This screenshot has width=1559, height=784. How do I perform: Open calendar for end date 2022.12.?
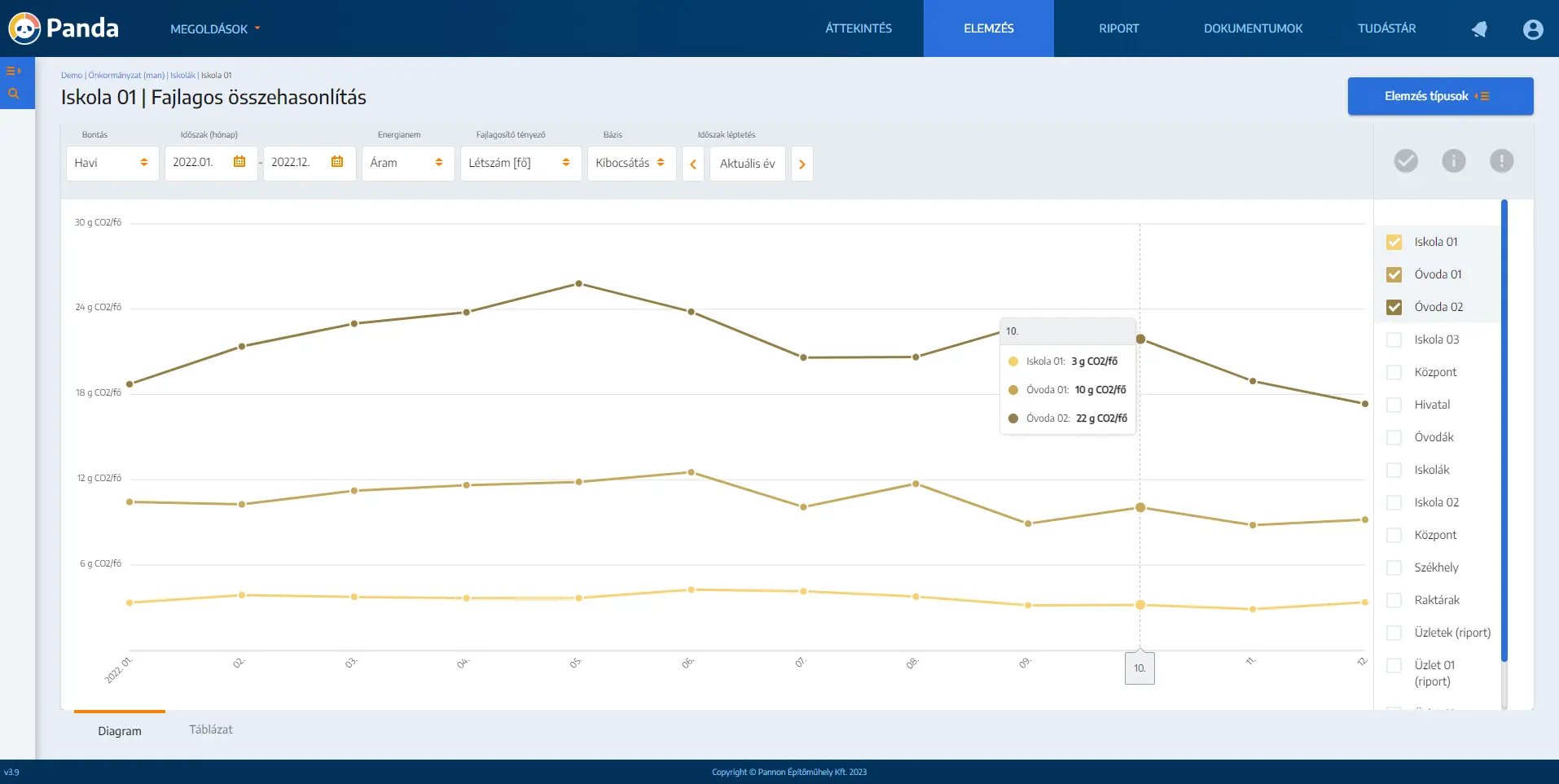tap(337, 162)
